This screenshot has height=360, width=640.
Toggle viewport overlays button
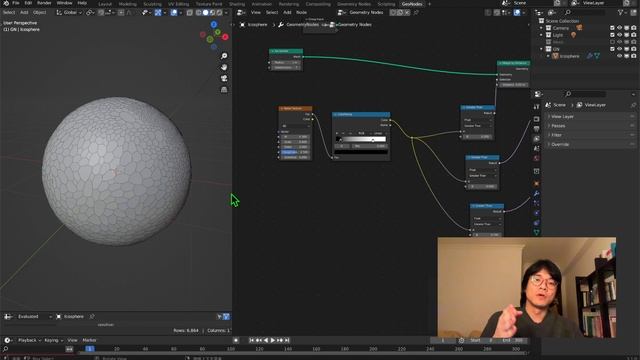(174, 13)
